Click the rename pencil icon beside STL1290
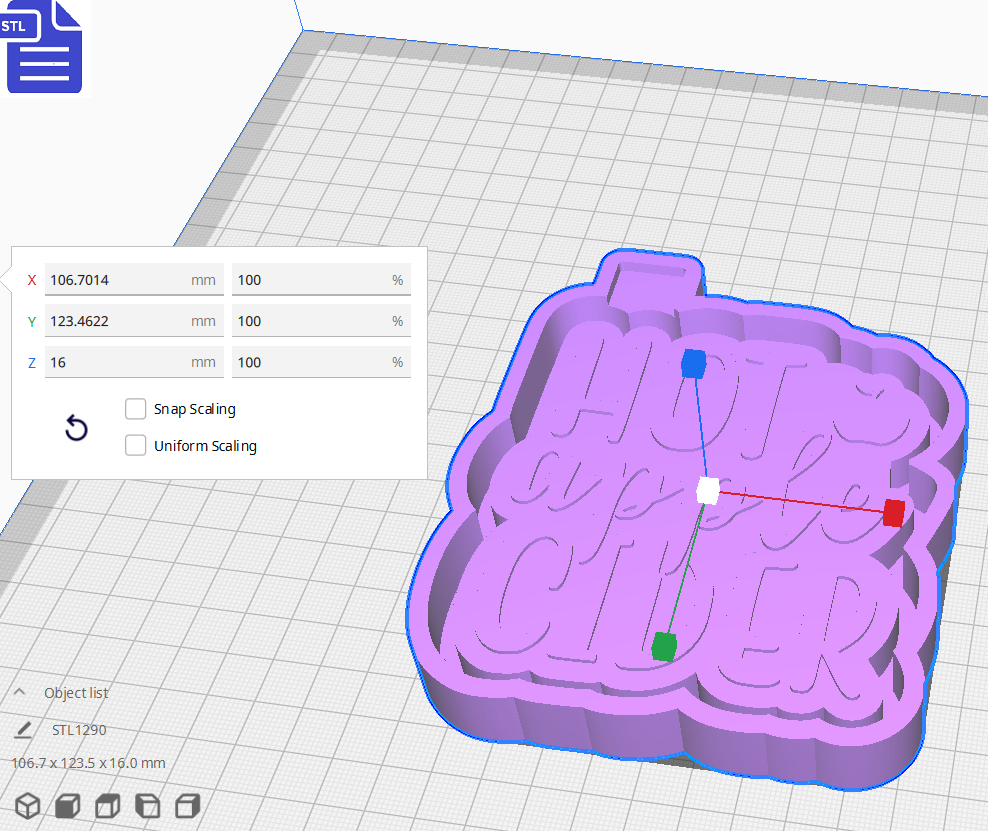The height and width of the screenshot is (831, 988). pos(22,730)
